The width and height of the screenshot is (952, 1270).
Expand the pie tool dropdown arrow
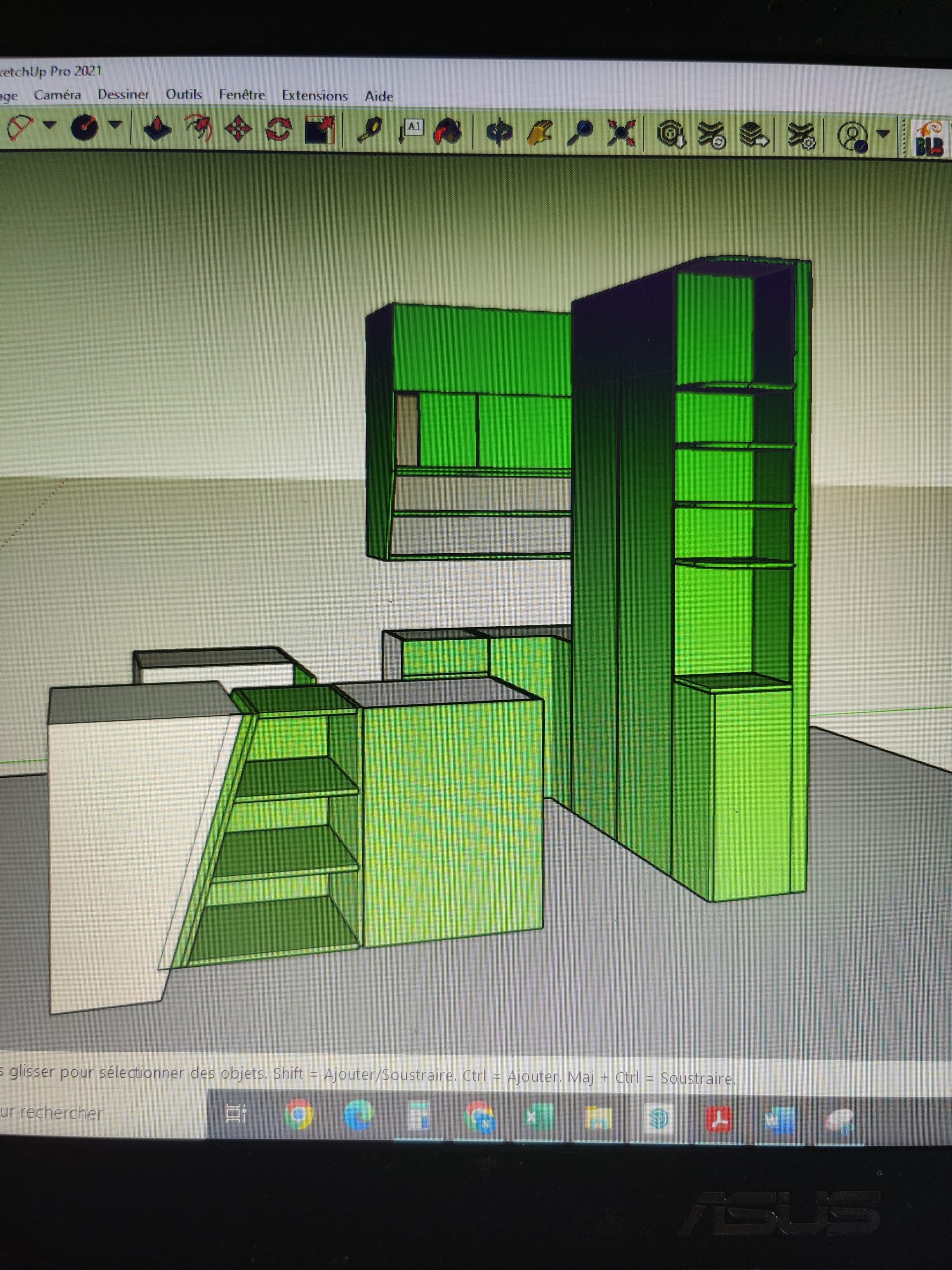coord(116,124)
